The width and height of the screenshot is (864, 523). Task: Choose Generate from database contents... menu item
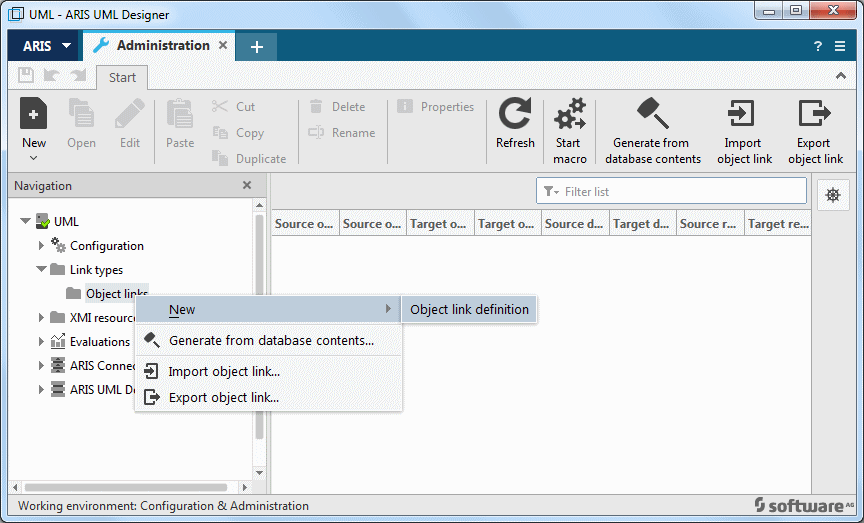(268, 341)
